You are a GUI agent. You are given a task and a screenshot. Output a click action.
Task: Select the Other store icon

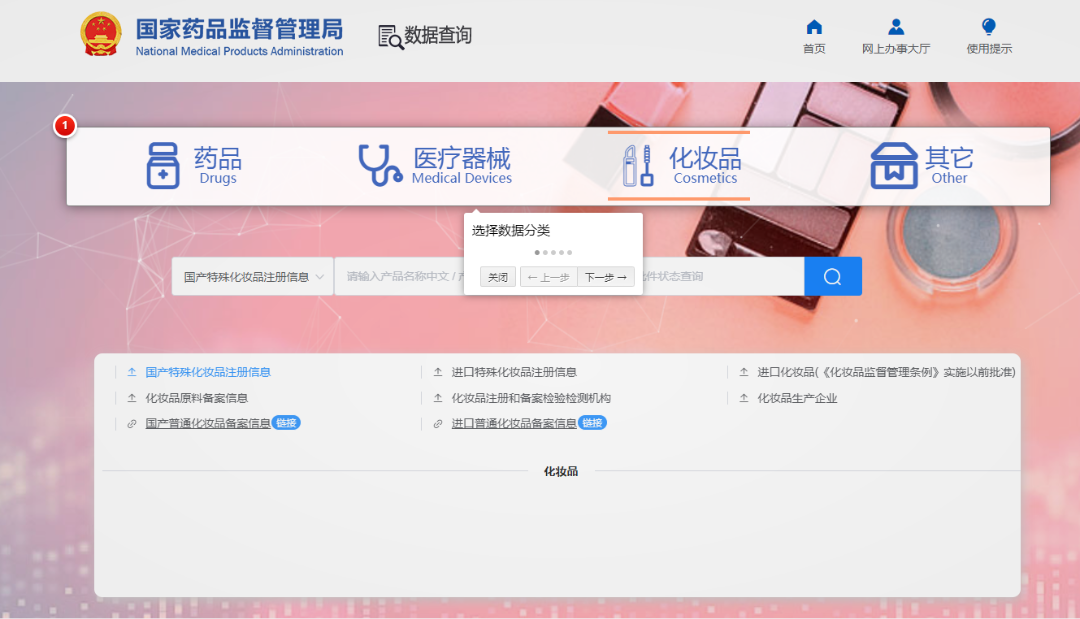[894, 165]
